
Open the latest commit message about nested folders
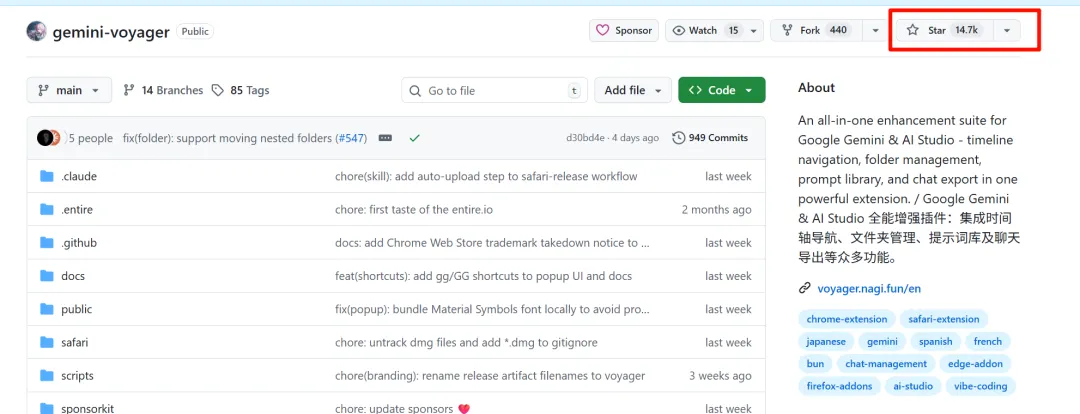point(227,138)
